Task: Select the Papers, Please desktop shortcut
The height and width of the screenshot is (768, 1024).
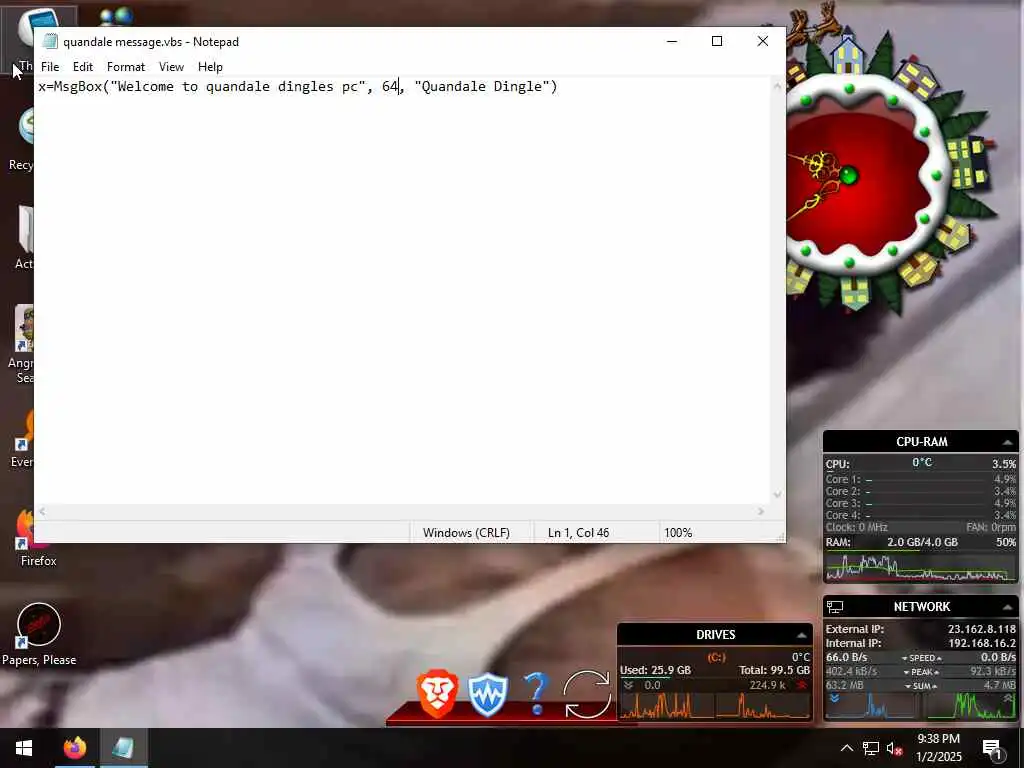Action: (39, 633)
